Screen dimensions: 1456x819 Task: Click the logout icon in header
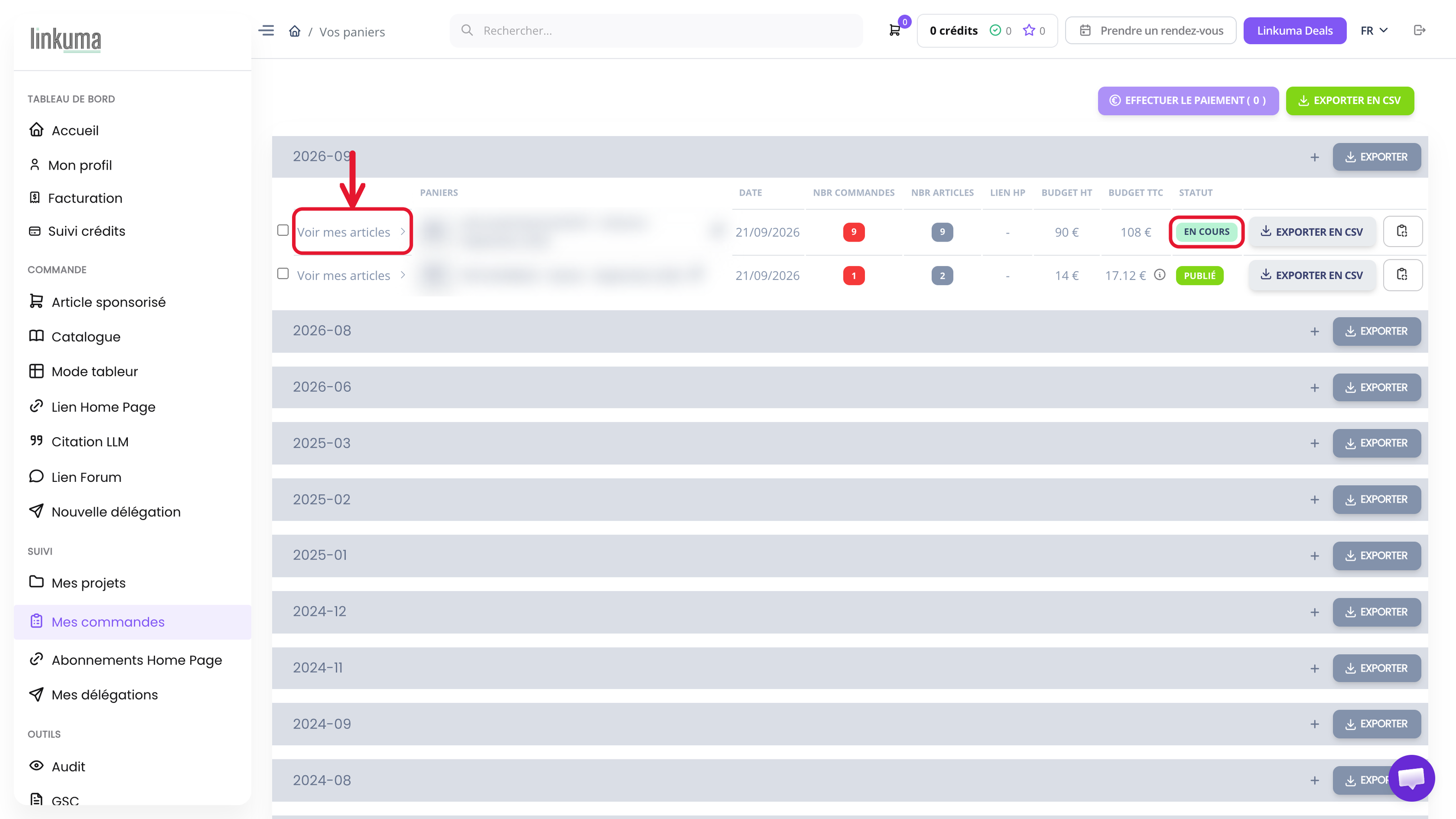[1419, 30]
